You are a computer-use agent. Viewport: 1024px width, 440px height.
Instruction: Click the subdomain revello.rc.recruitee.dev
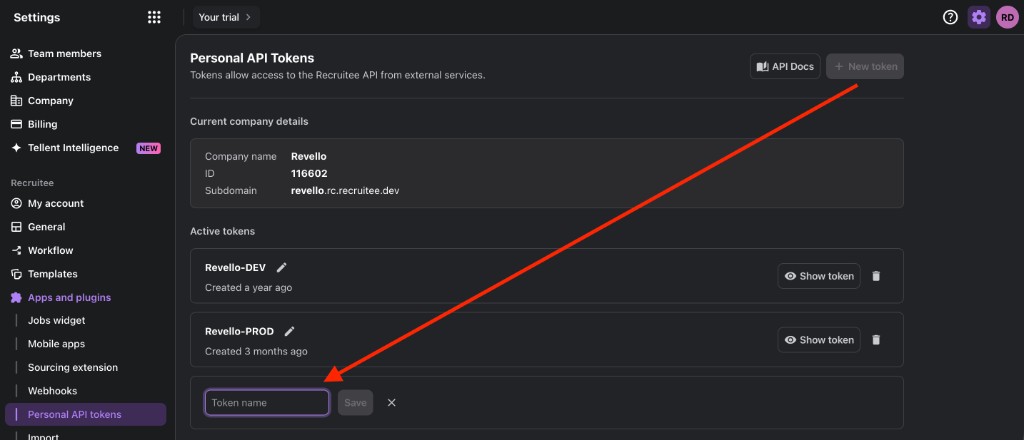pos(345,191)
